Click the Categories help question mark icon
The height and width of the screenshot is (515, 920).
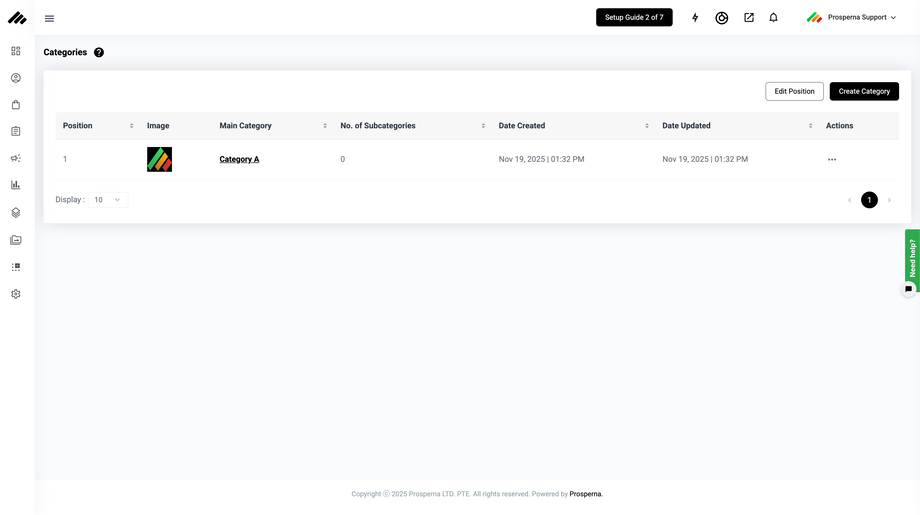coord(99,52)
